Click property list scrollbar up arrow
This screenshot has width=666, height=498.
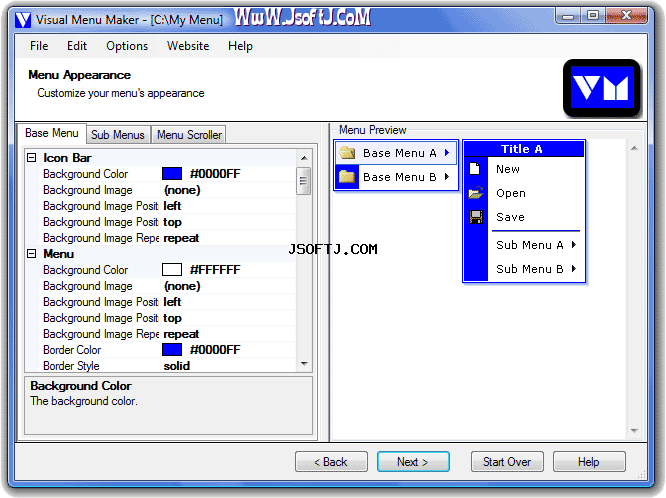click(x=304, y=158)
